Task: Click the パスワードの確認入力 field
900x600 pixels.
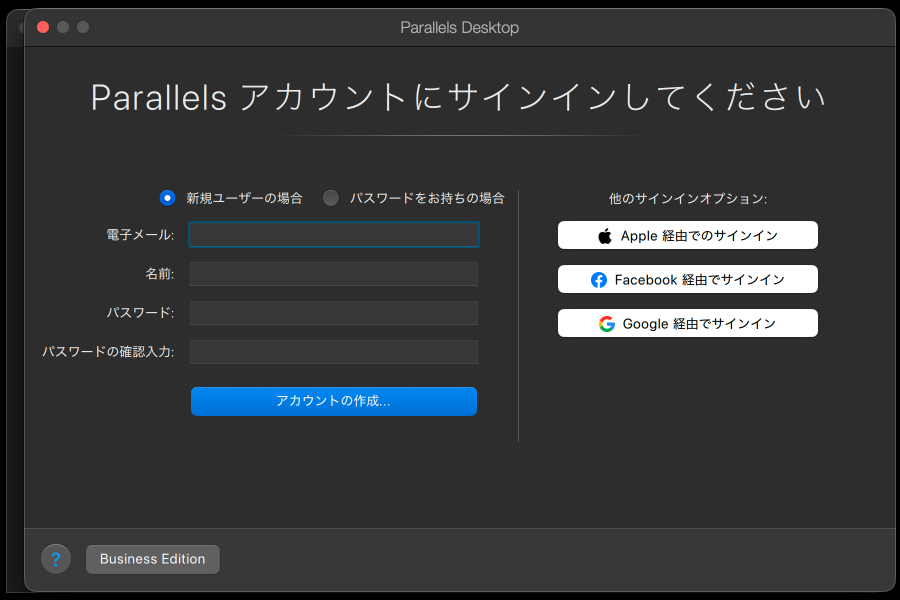Action: click(333, 351)
